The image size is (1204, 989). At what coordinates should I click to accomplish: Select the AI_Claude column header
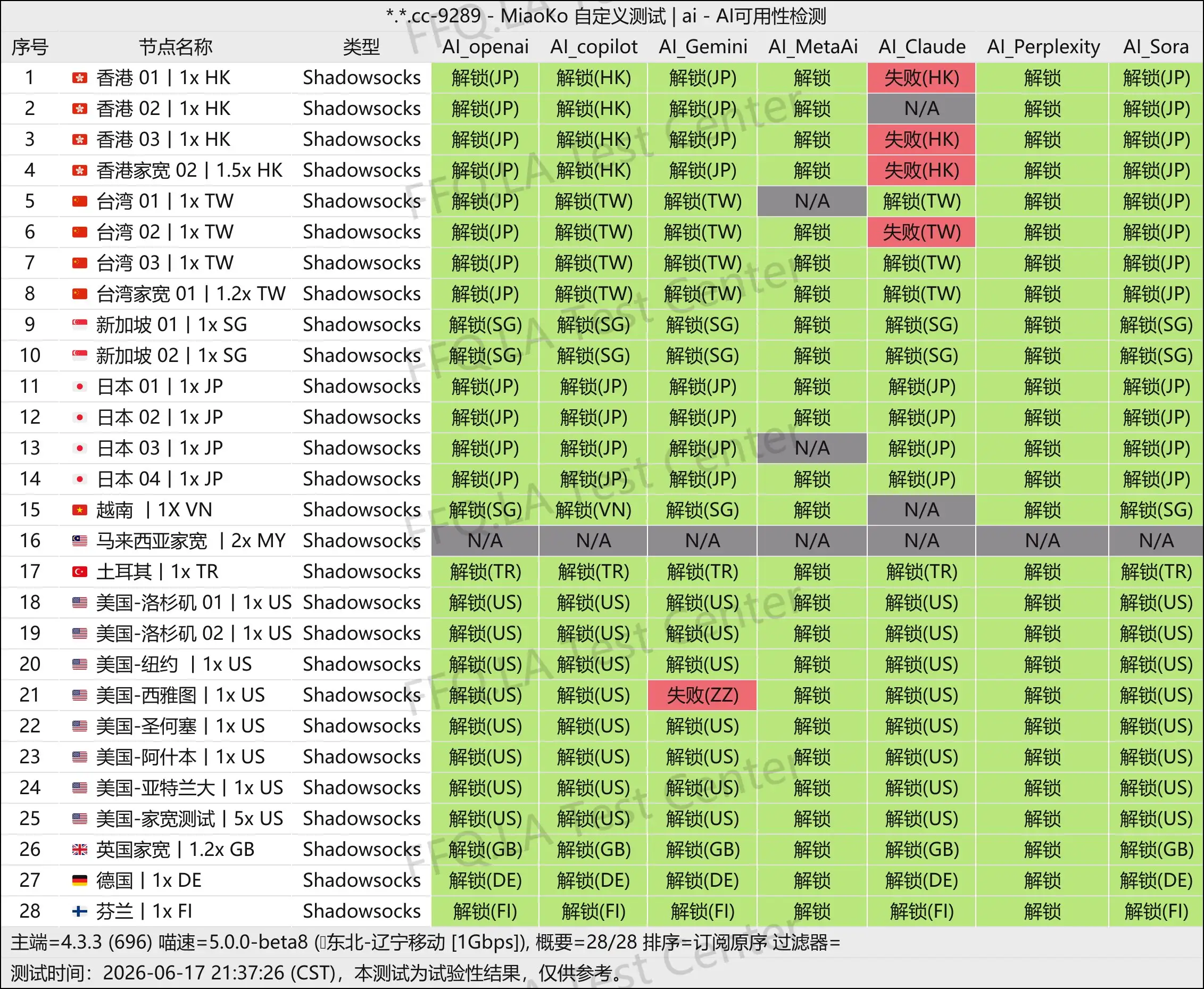(x=922, y=47)
